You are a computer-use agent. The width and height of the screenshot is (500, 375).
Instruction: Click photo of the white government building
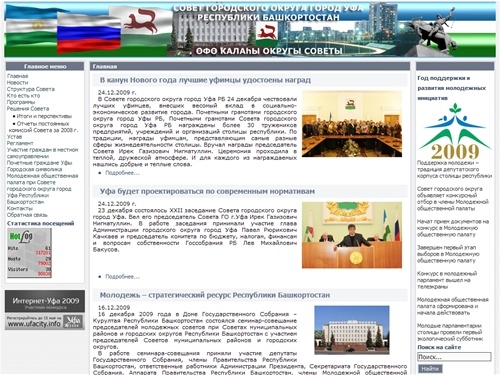click(x=352, y=330)
